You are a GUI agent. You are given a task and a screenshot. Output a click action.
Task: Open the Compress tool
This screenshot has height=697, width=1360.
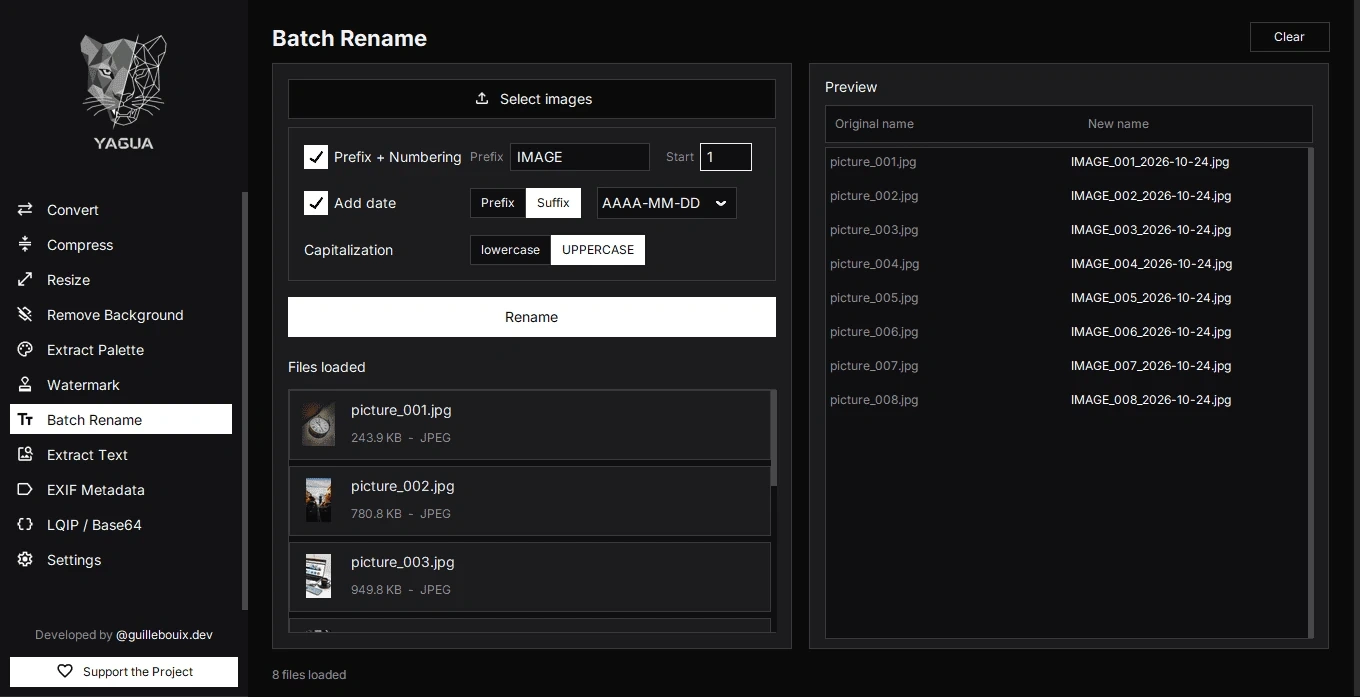121,245
